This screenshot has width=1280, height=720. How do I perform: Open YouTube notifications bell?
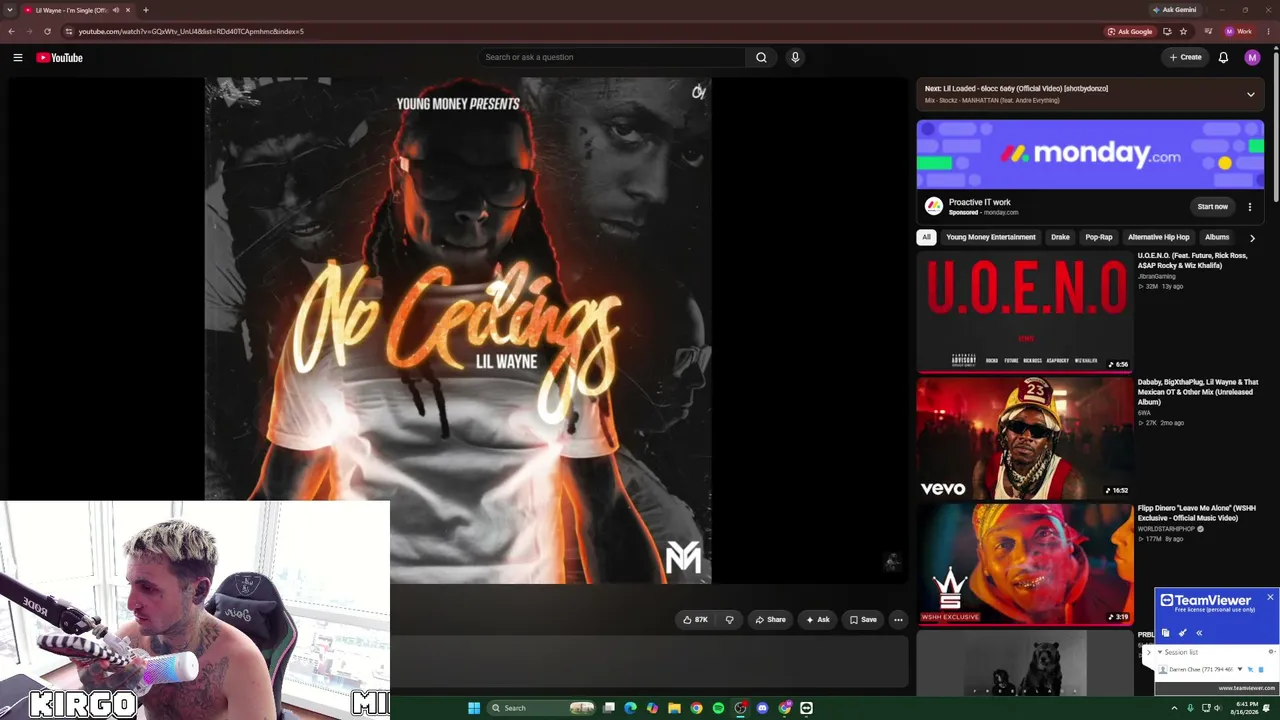pyautogui.click(x=1223, y=58)
